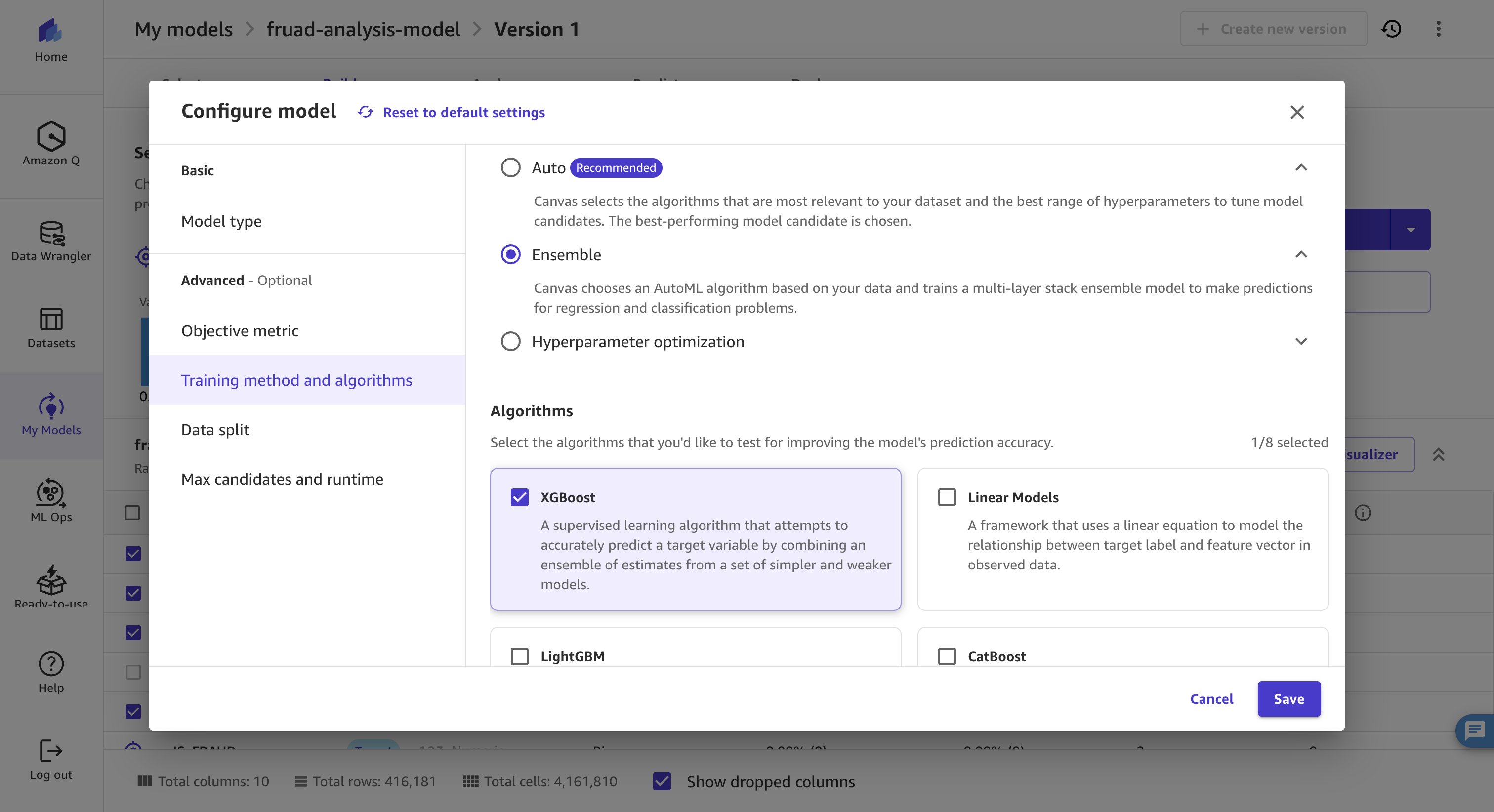Expand Hyperparameter optimization details
The height and width of the screenshot is (812, 1494).
pos(1301,342)
